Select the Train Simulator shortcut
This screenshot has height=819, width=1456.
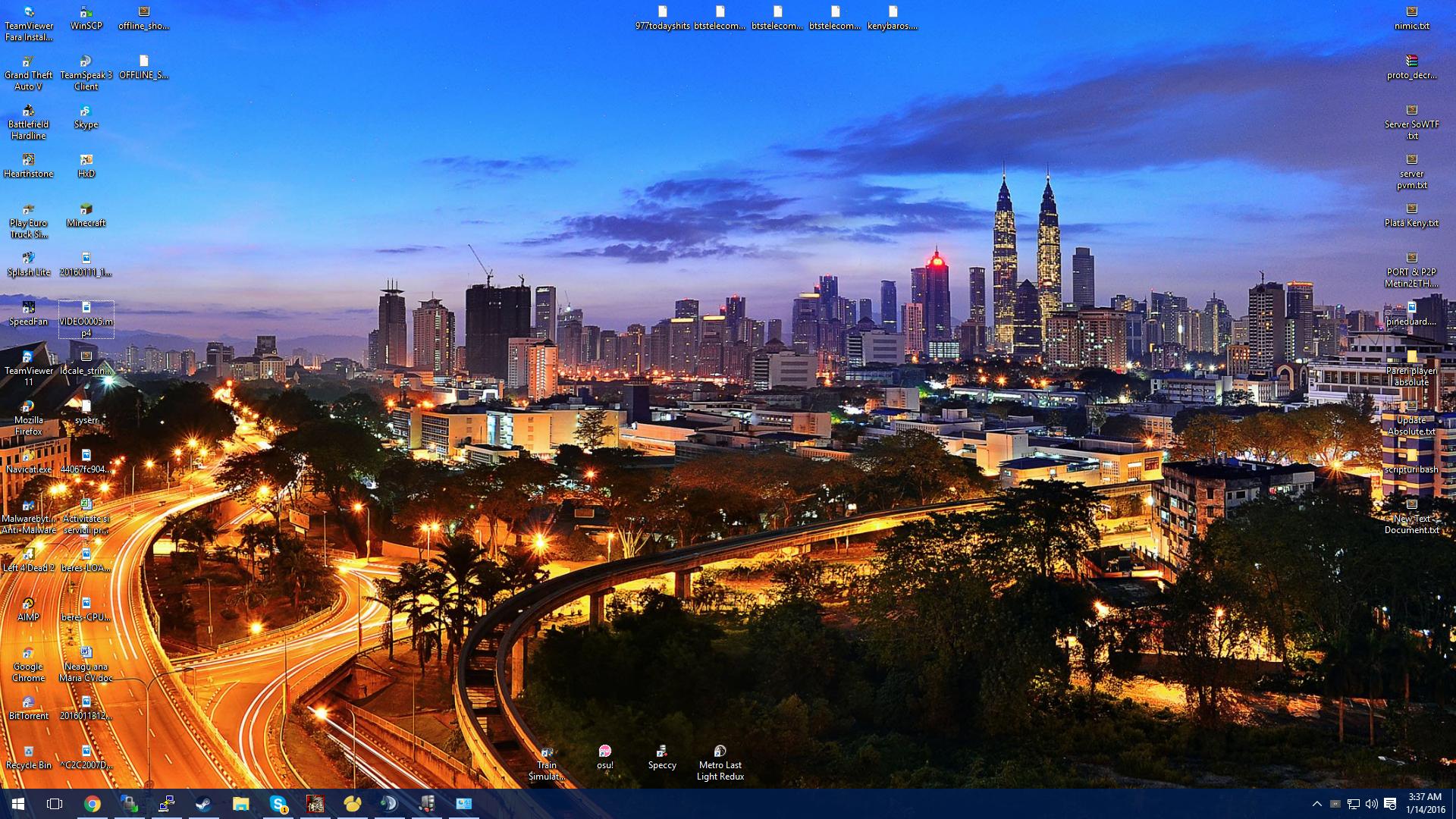(547, 763)
